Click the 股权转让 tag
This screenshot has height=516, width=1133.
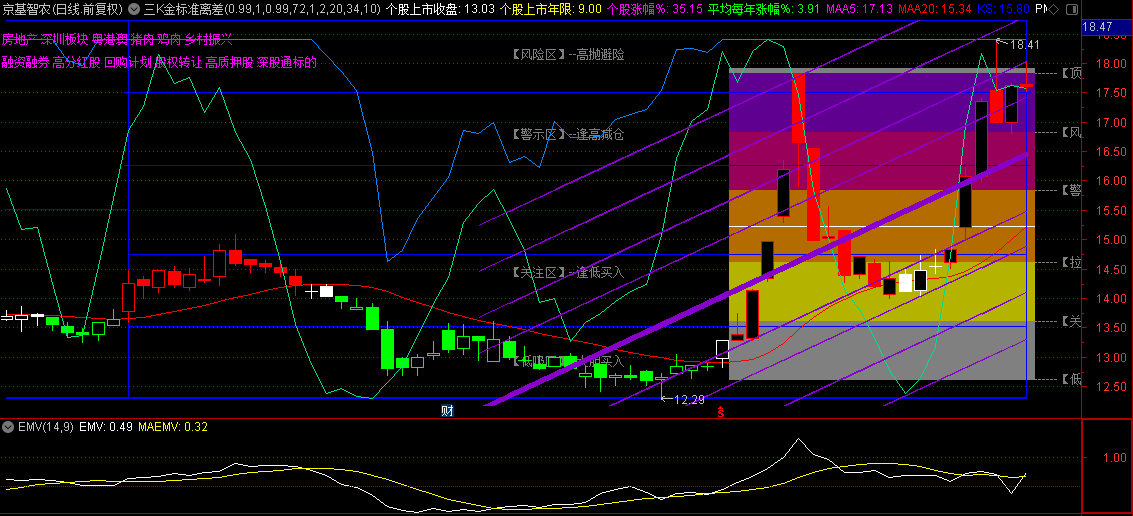click(x=178, y=62)
